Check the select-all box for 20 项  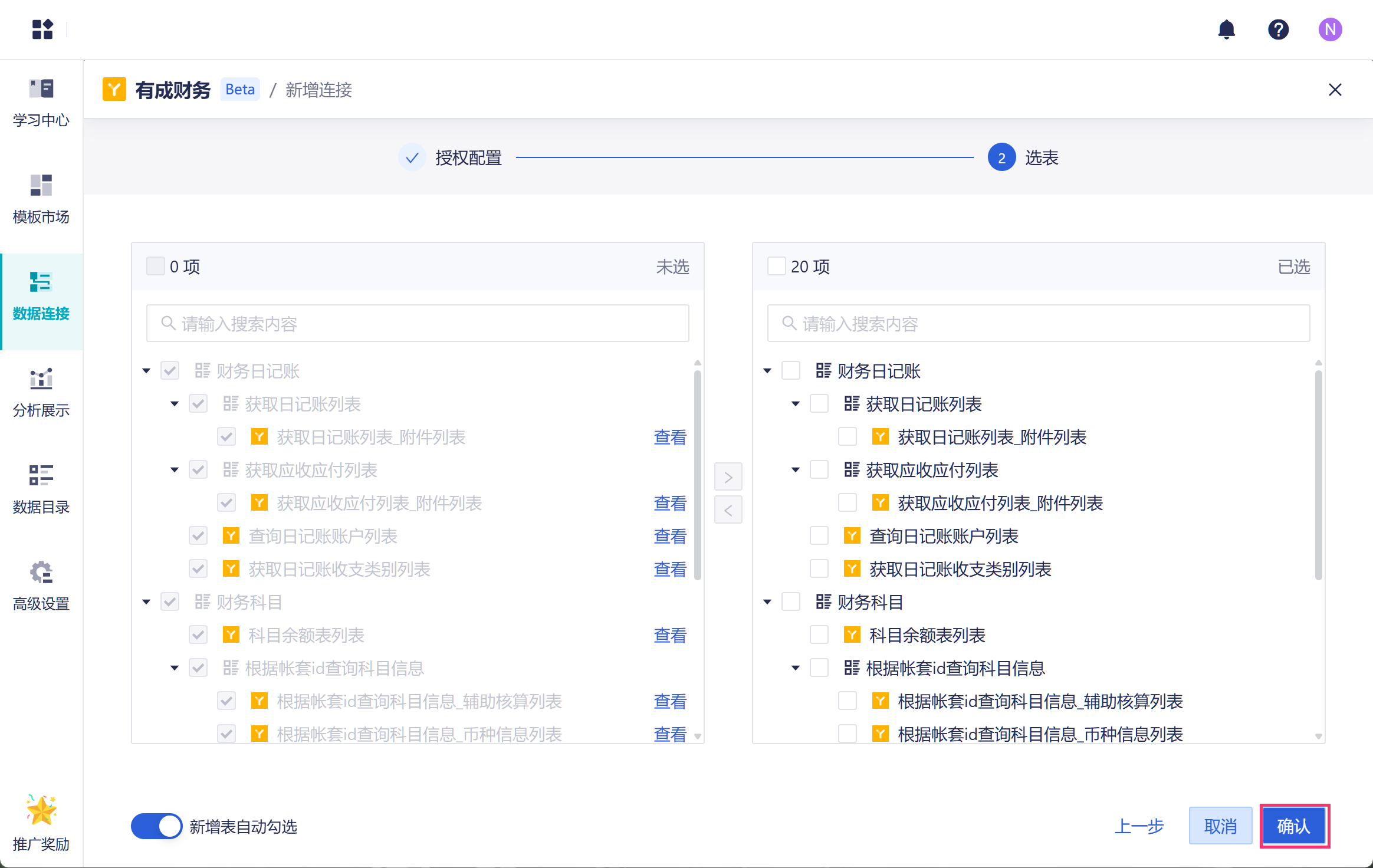(x=777, y=267)
